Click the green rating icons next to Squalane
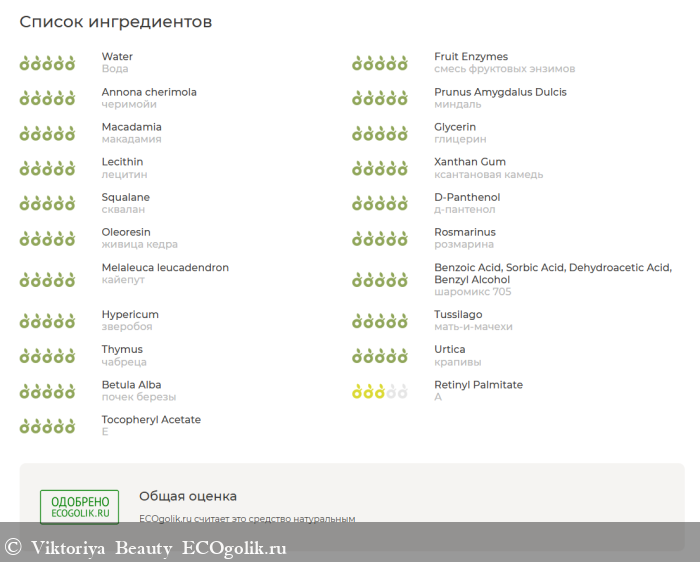The width and height of the screenshot is (700, 562). point(47,203)
